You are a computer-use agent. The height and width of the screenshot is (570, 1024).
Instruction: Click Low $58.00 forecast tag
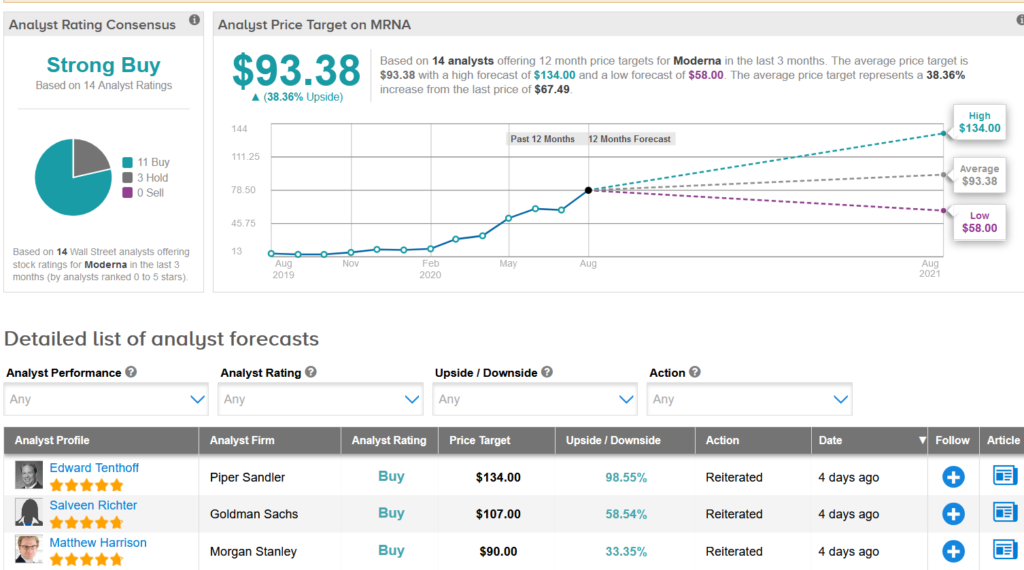pyautogui.click(x=980, y=222)
